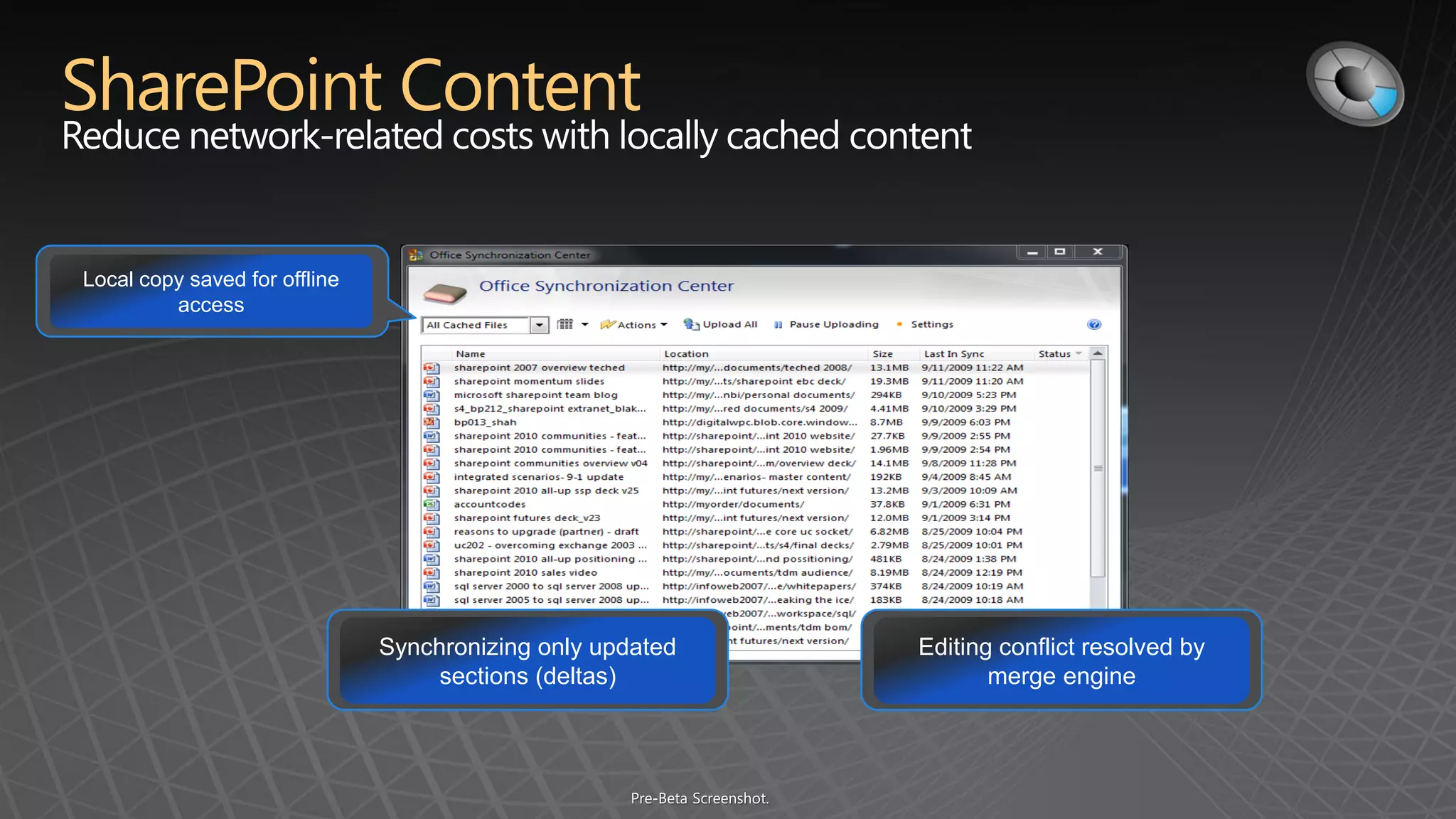Select 'sharepoint futures deck_v23' row
This screenshot has height=819, width=1456.
point(755,518)
